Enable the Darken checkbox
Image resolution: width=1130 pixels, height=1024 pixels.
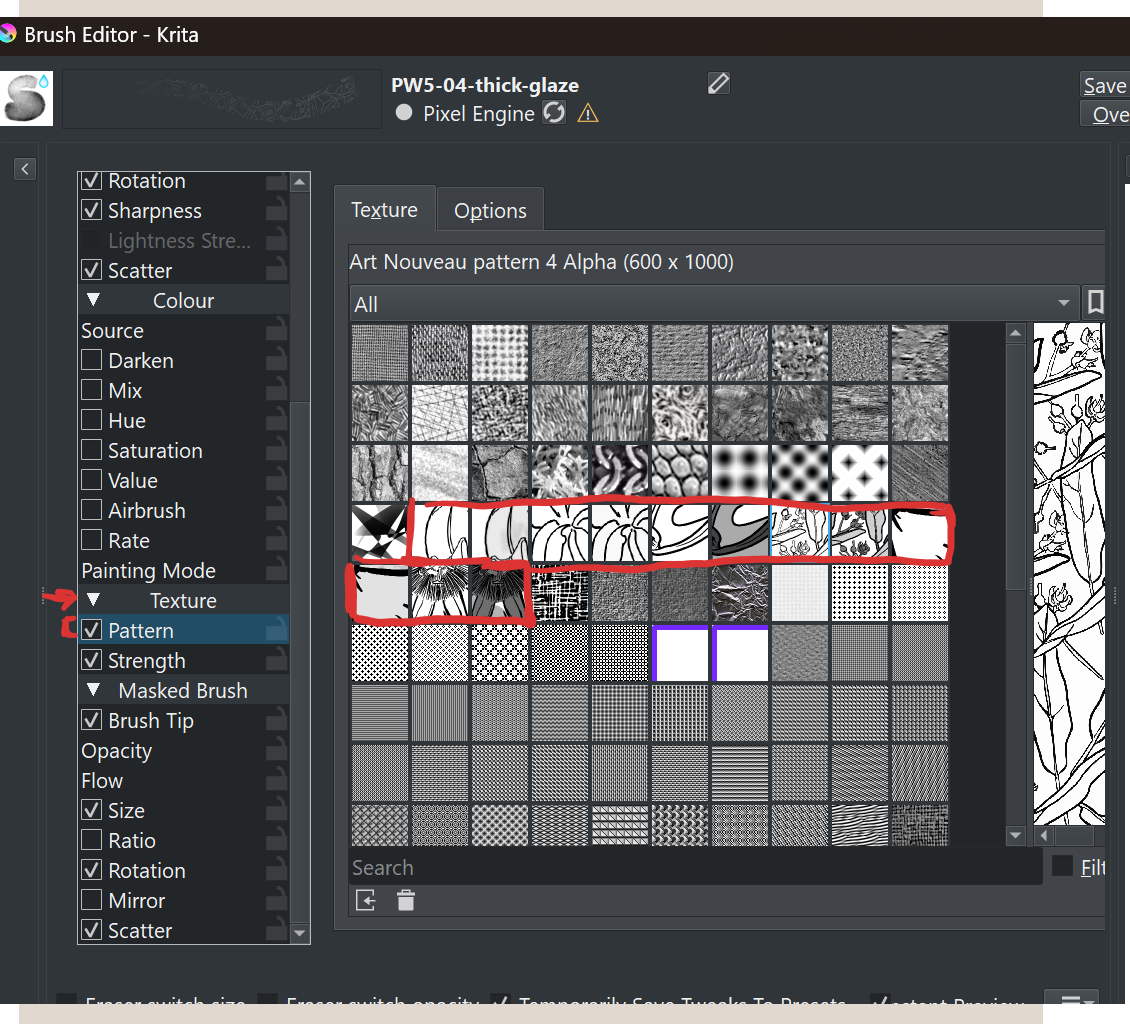coord(92,360)
